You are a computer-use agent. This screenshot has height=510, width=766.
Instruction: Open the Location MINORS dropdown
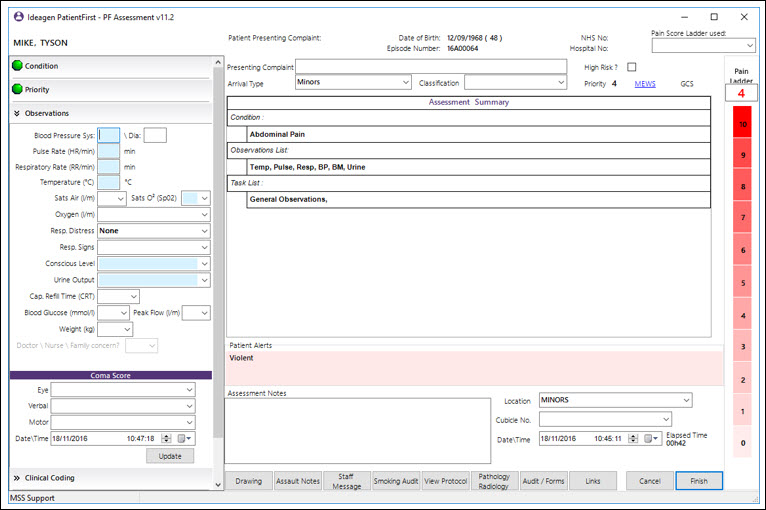[x=686, y=400]
